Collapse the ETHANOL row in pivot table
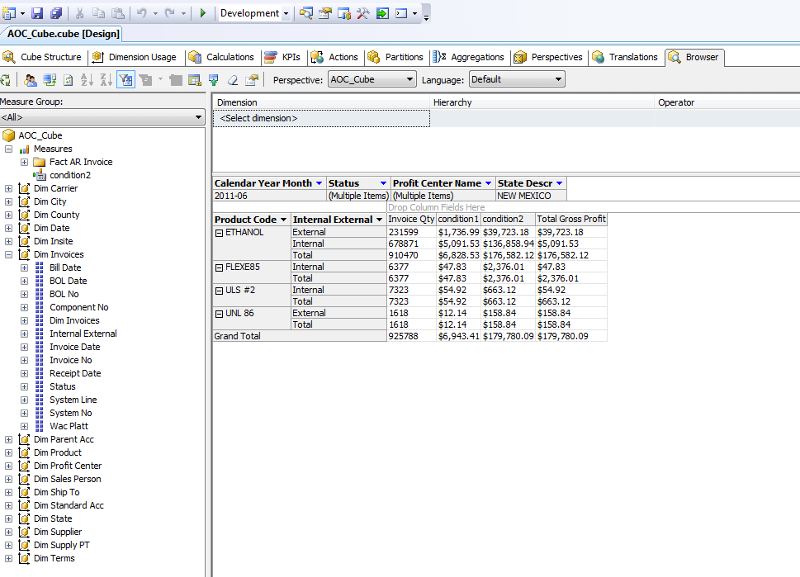The image size is (800, 577). 219,232
